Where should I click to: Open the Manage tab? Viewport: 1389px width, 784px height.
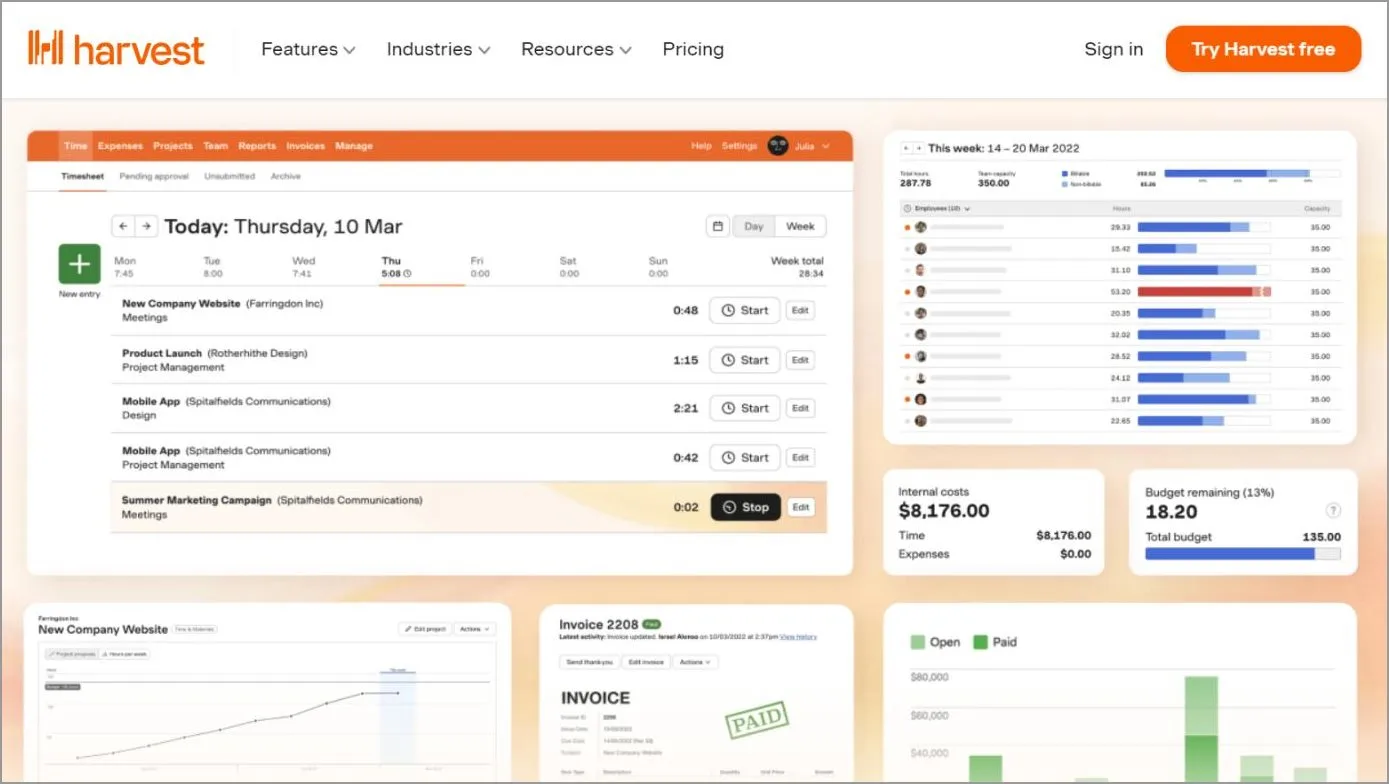[x=354, y=146]
